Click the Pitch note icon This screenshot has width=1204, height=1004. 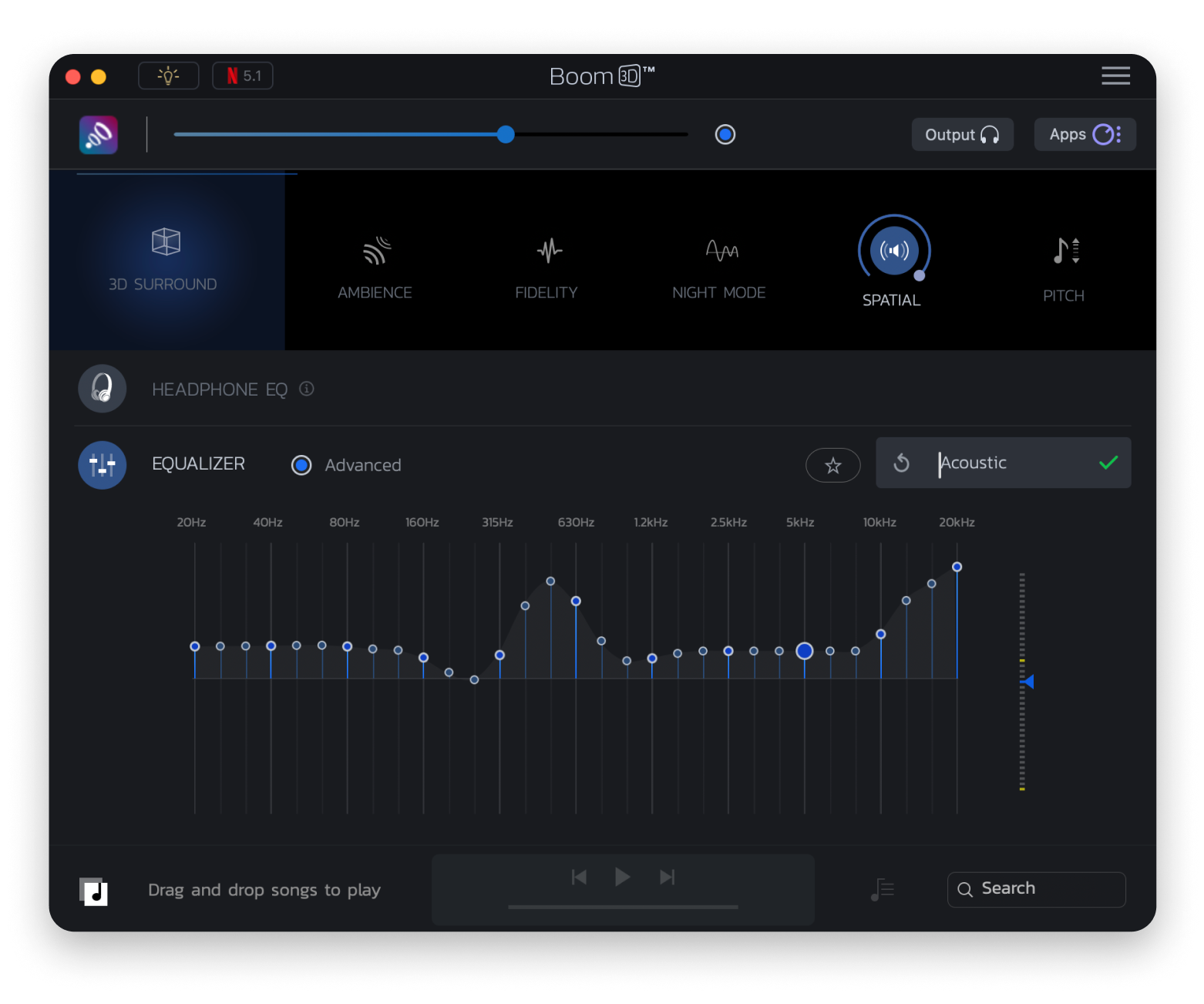point(1066,251)
